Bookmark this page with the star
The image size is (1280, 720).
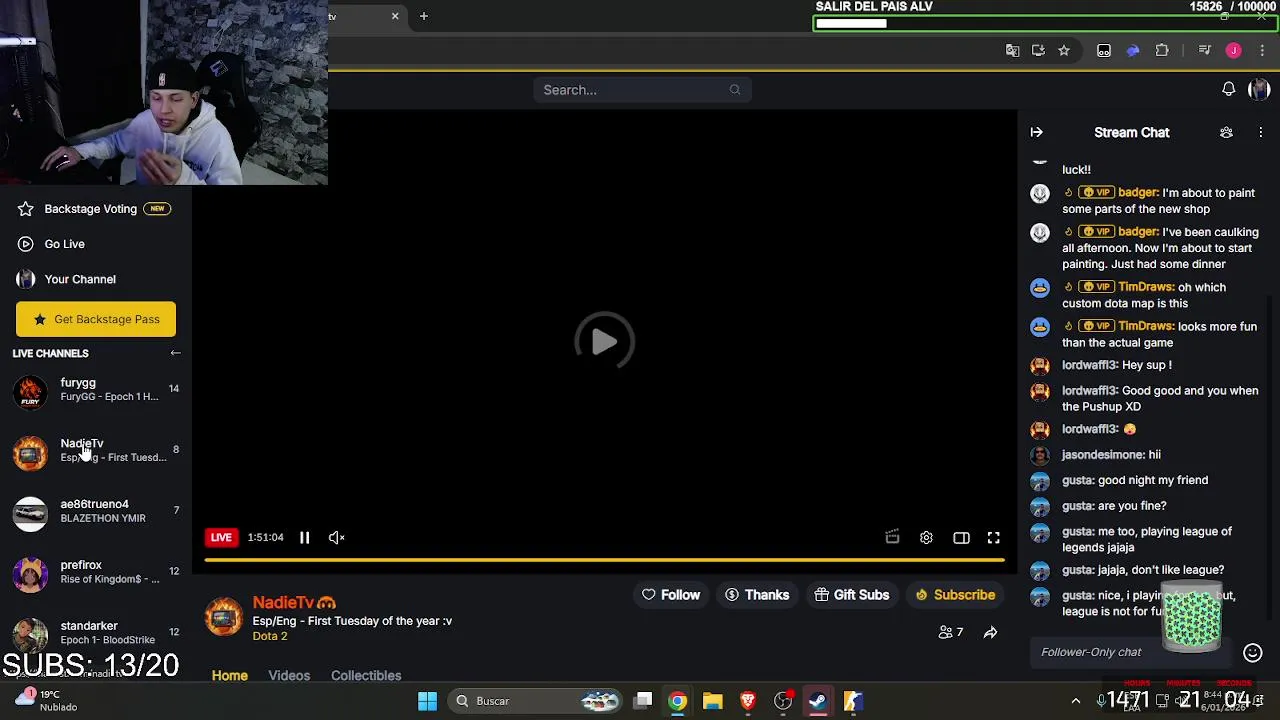(1064, 50)
